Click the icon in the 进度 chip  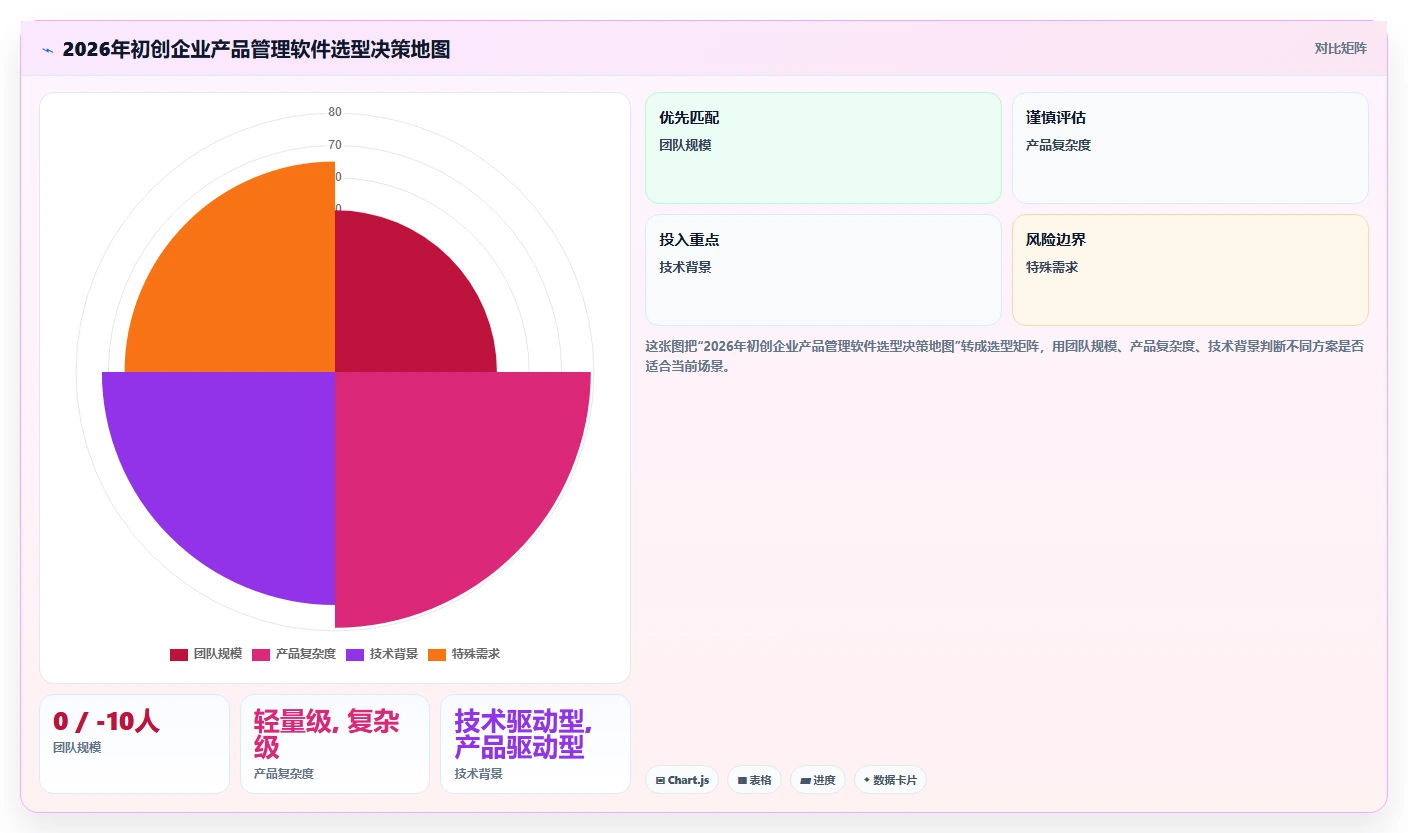pyautogui.click(x=805, y=780)
